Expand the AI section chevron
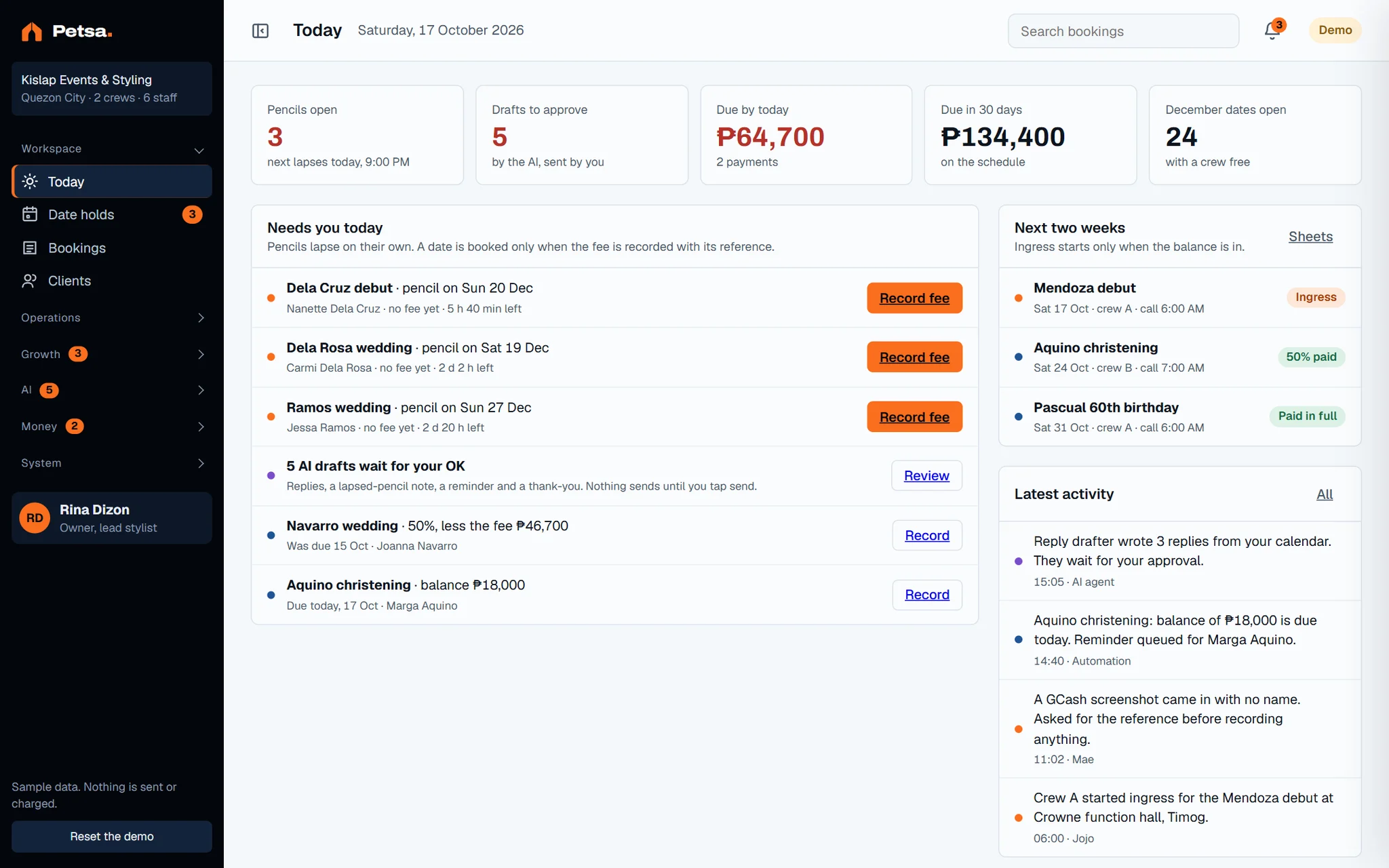The height and width of the screenshot is (868, 1389). (x=201, y=390)
